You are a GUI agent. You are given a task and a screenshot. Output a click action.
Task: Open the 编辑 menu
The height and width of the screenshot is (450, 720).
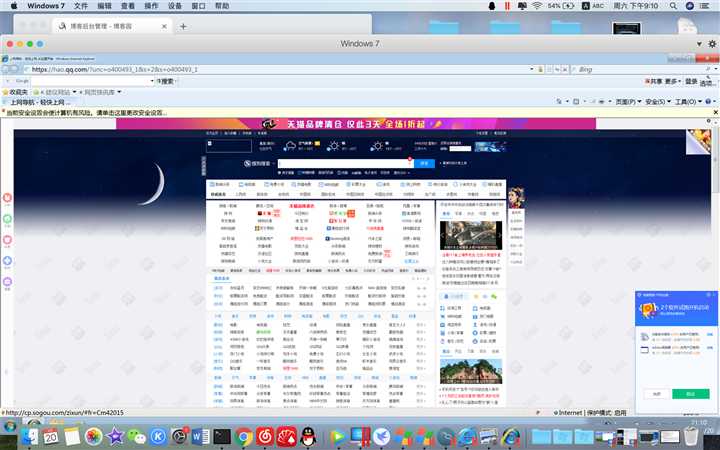click(x=105, y=6)
